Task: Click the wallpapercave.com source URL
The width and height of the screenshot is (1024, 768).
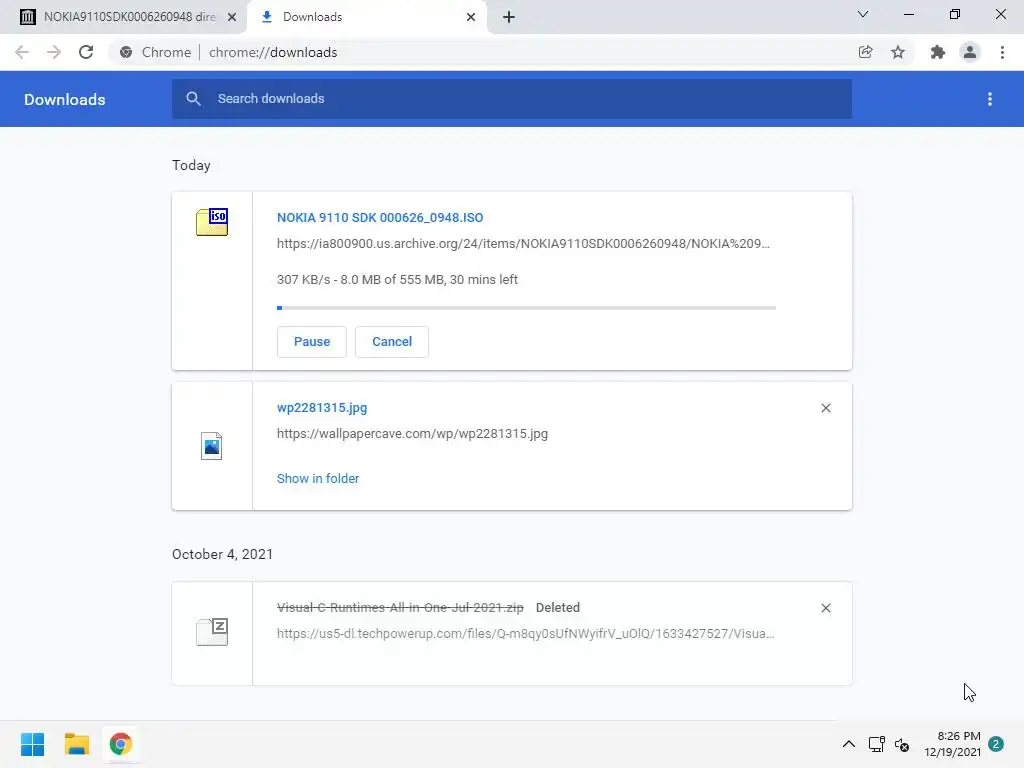Action: point(412,434)
